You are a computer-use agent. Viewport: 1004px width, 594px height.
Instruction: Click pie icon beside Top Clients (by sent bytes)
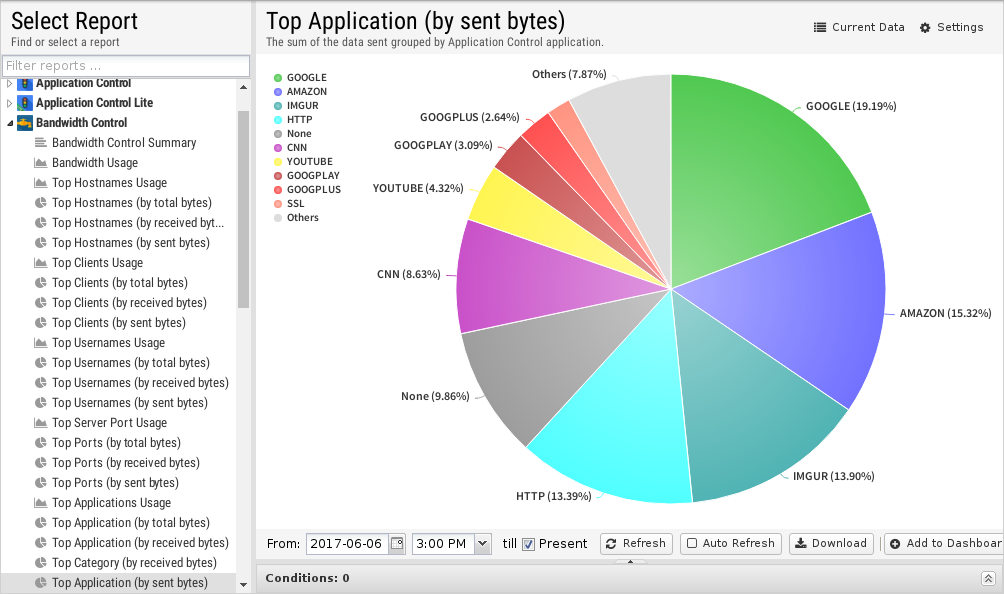pos(40,323)
